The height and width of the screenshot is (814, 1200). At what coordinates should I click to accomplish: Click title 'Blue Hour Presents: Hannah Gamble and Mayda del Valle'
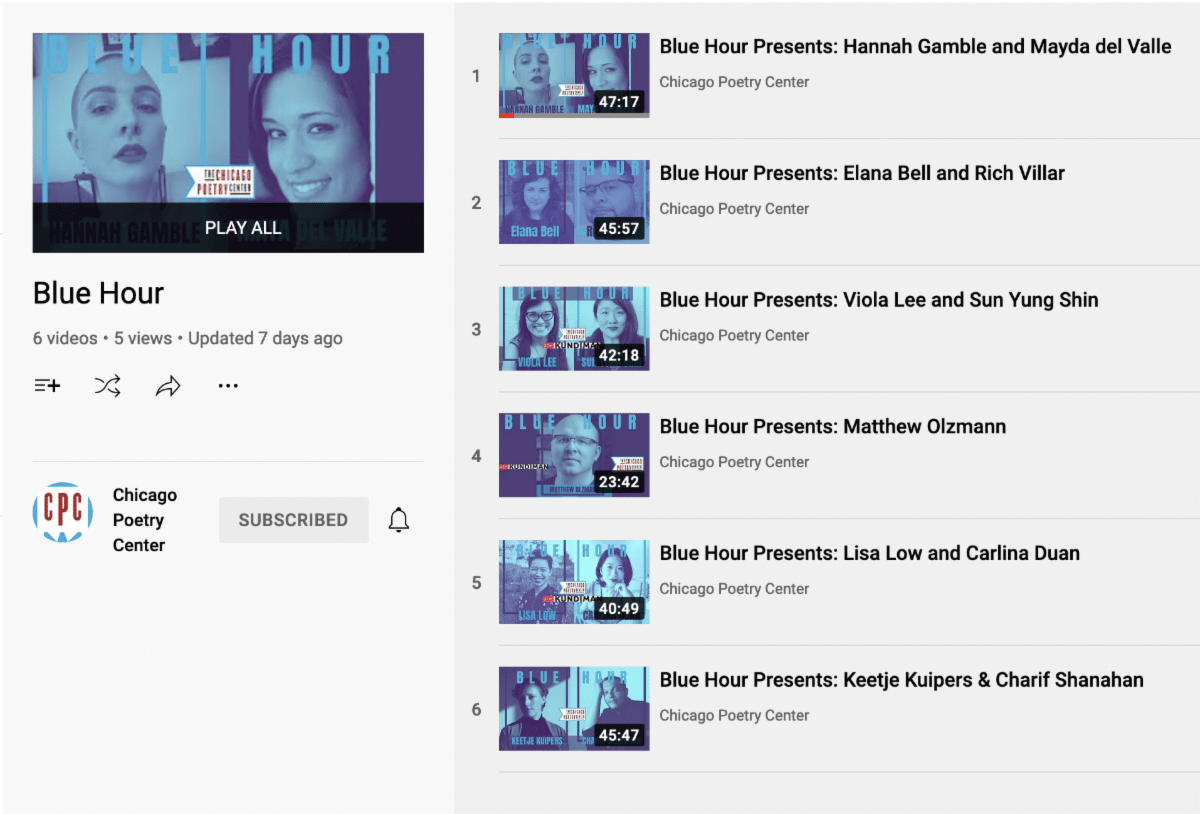pos(915,46)
